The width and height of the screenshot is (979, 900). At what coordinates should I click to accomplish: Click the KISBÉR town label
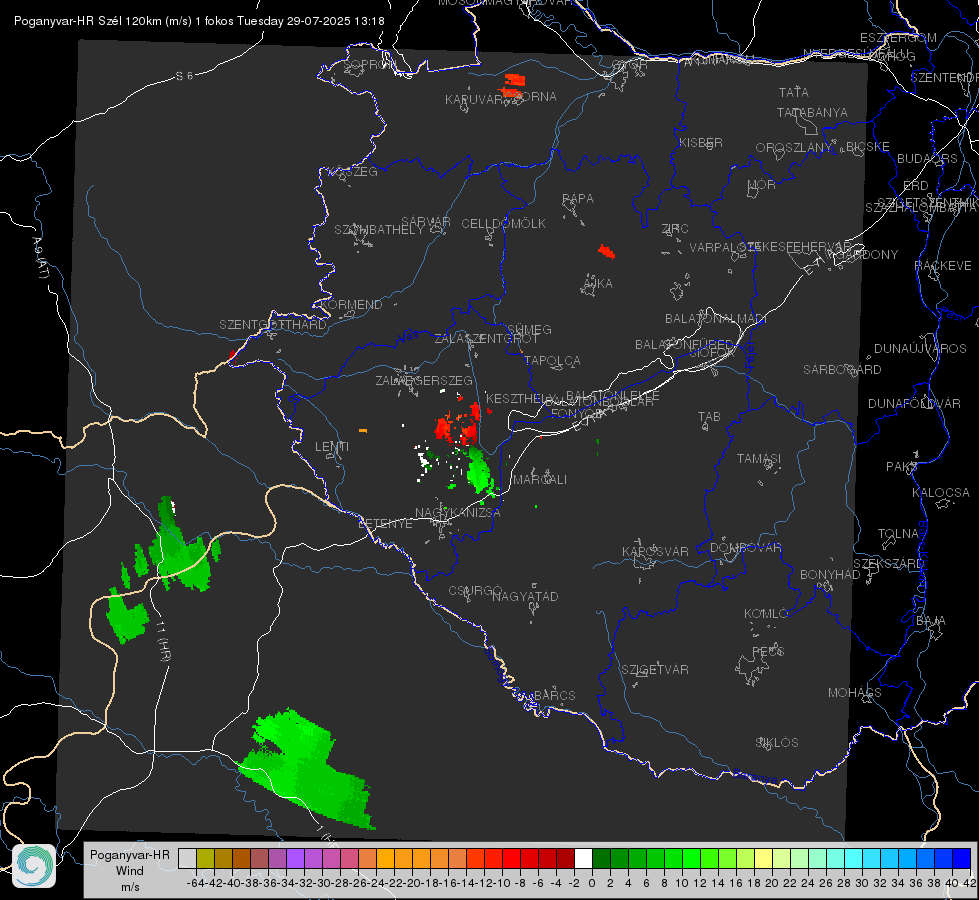[701, 143]
